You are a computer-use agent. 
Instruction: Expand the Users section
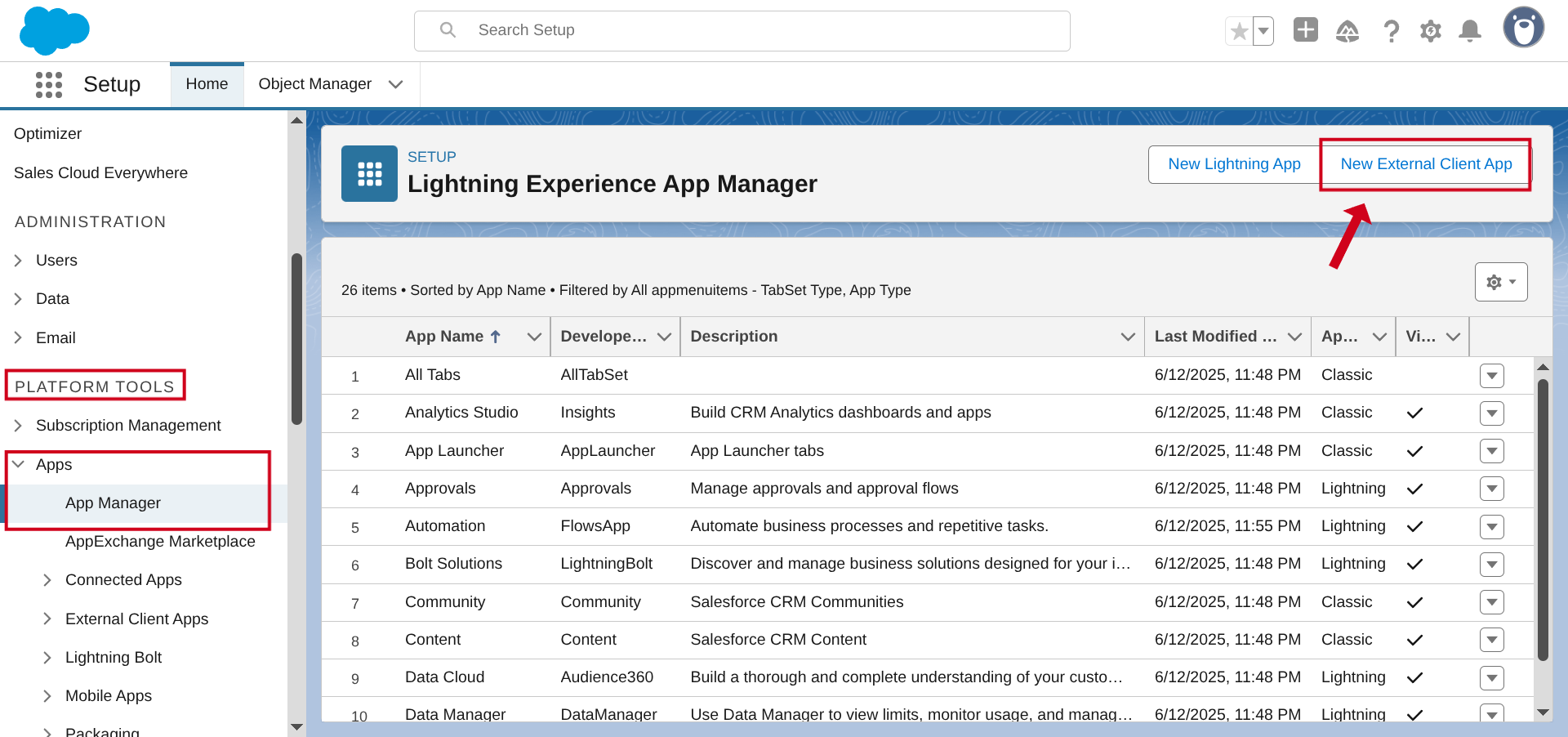[x=18, y=261]
